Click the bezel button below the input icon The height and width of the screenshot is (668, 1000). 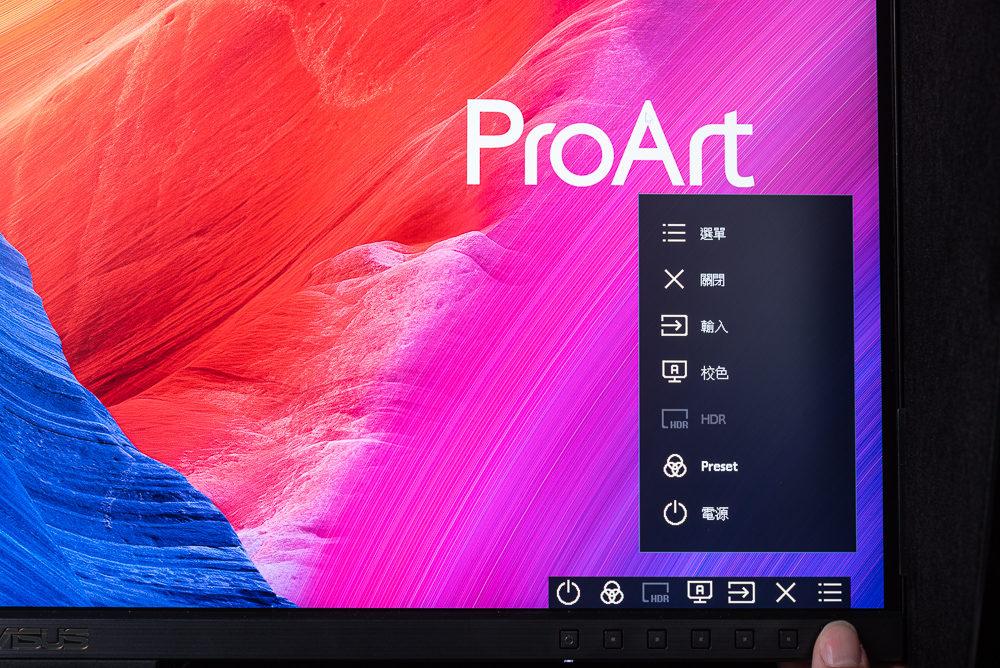744,638
